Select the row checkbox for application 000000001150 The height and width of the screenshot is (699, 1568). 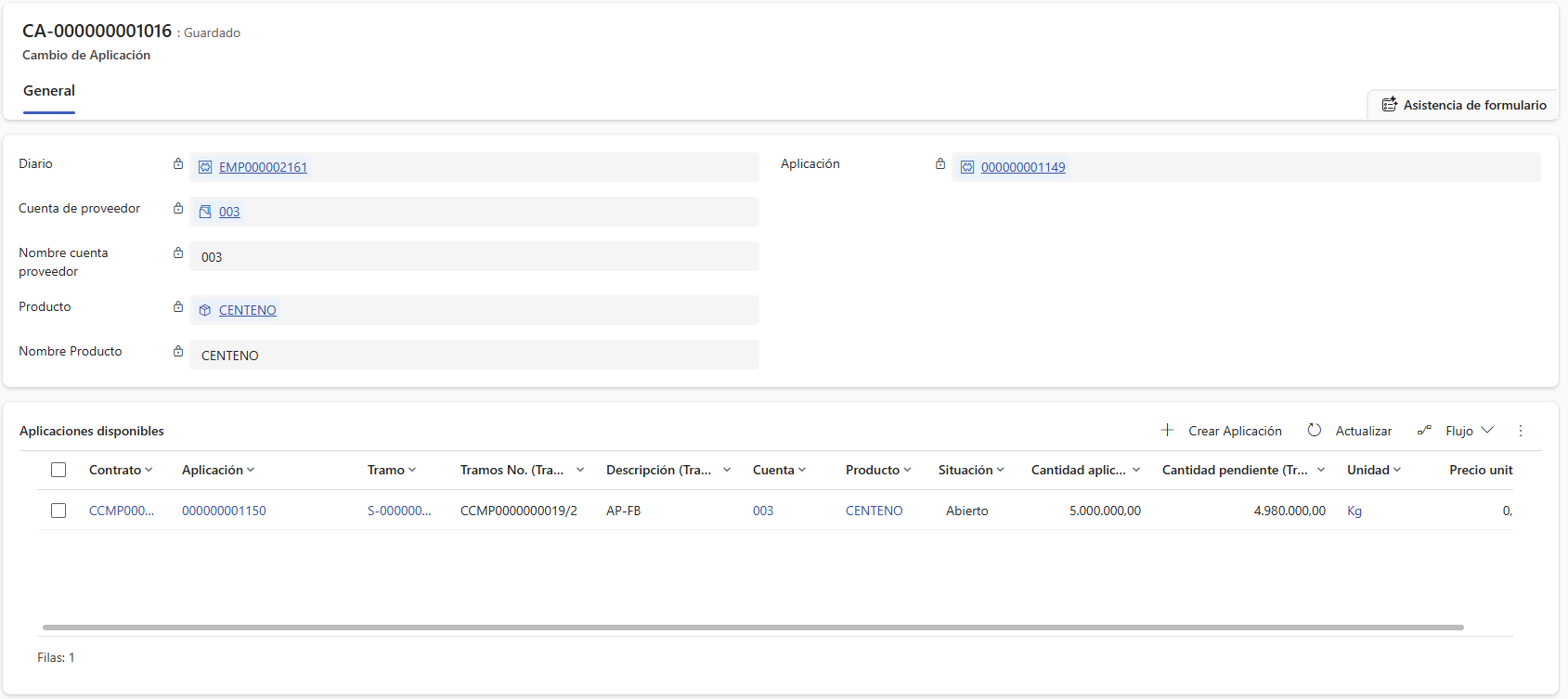[x=58, y=511]
